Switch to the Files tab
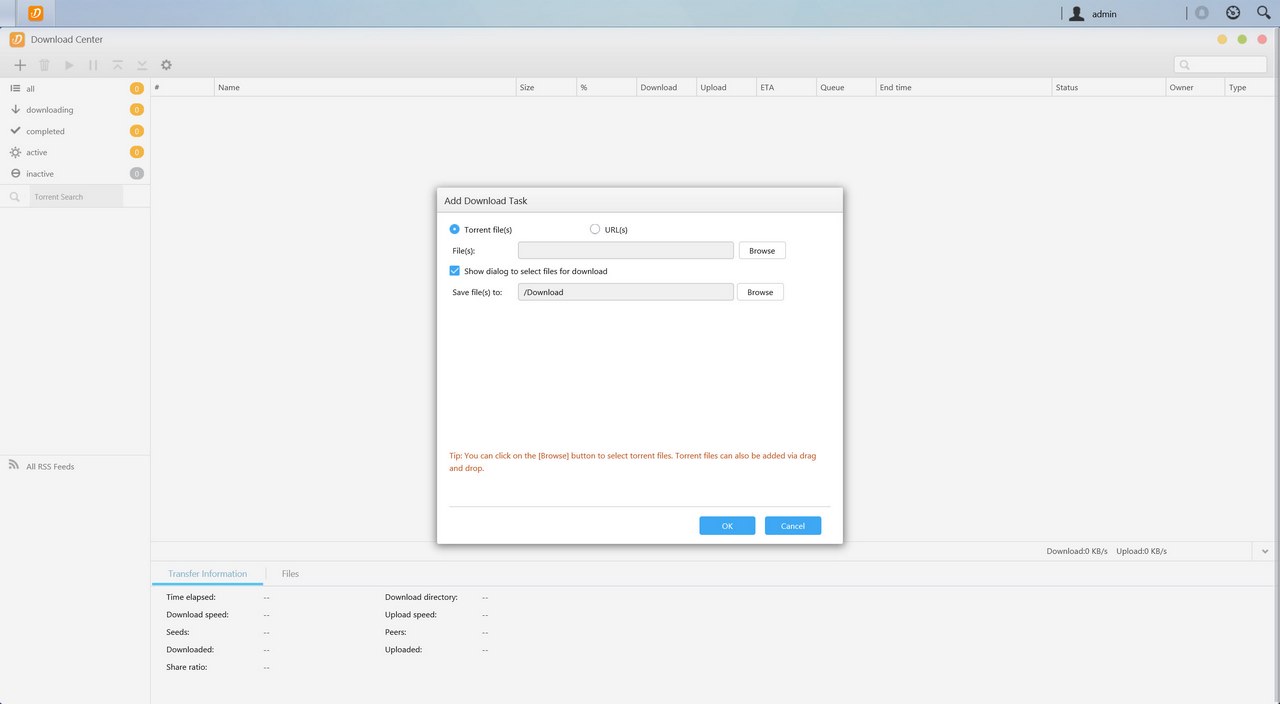1280x704 pixels. [x=290, y=574]
